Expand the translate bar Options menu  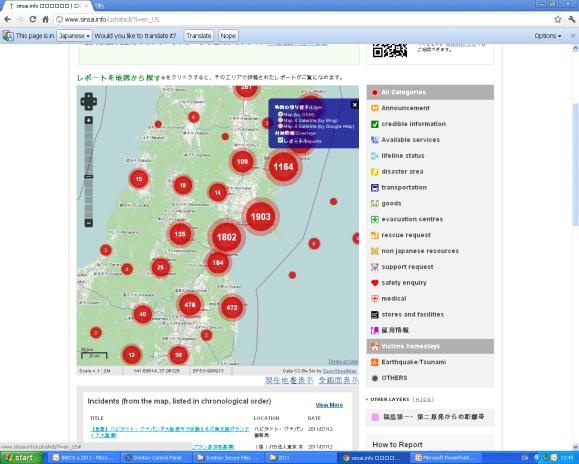(x=548, y=36)
